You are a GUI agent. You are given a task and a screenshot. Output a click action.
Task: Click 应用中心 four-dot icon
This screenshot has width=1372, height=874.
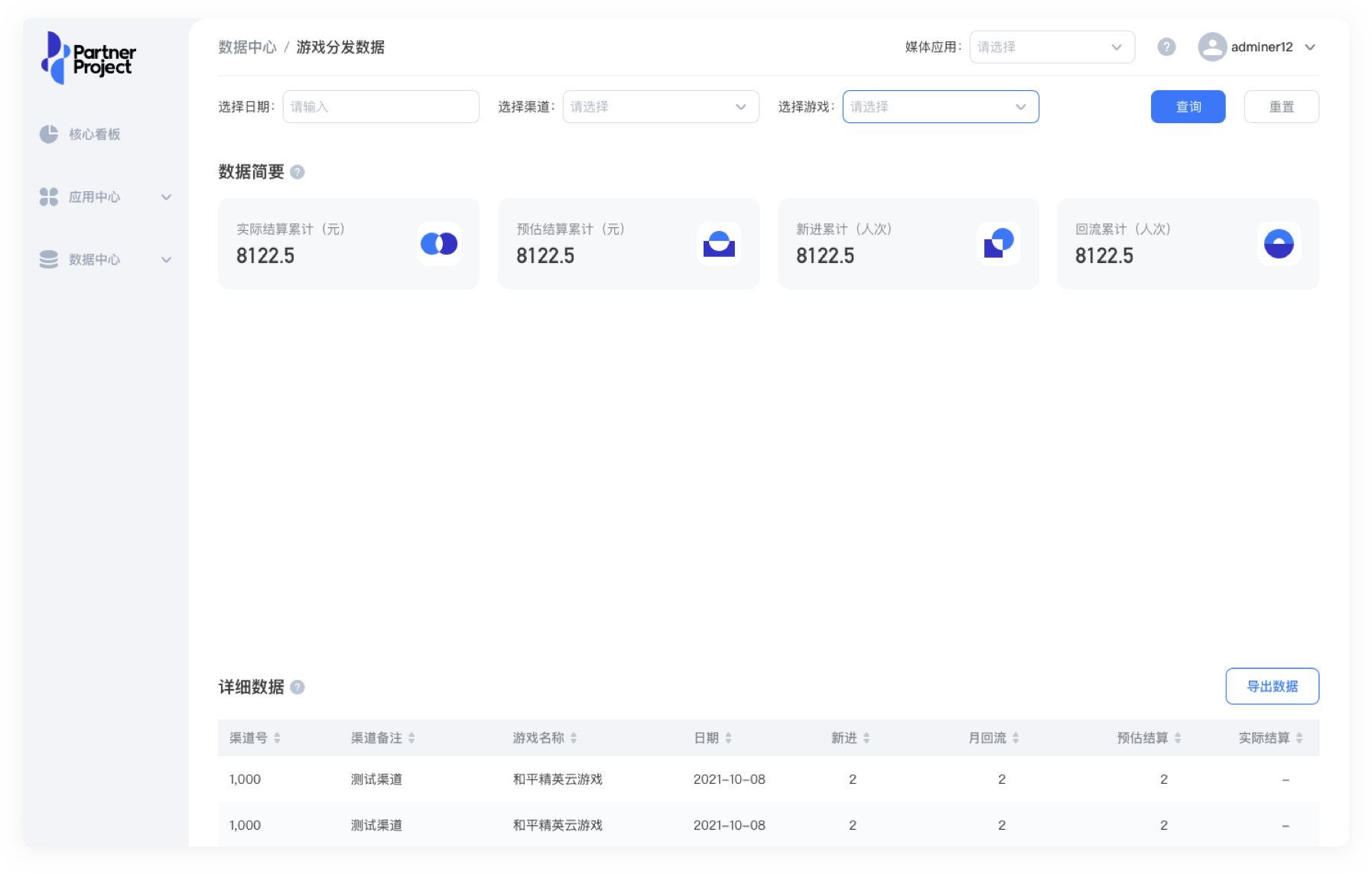click(x=49, y=197)
